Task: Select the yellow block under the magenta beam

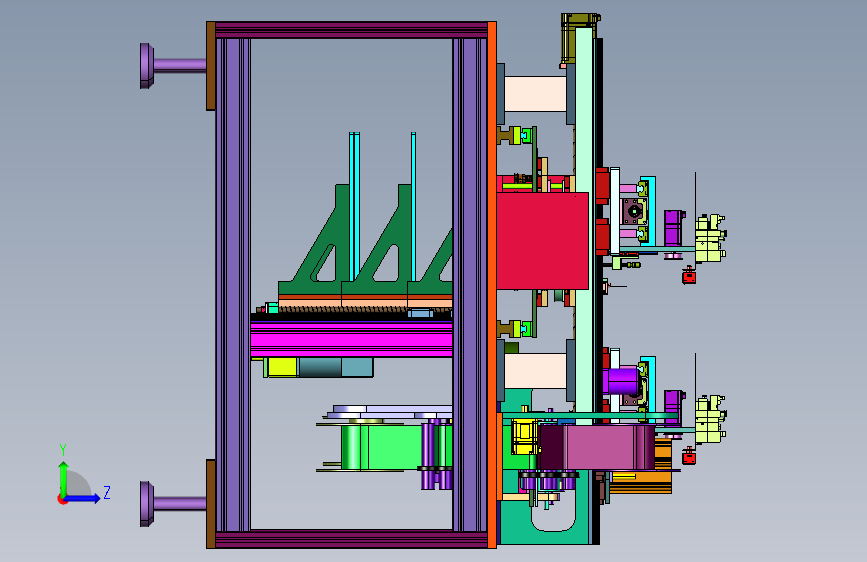Action: [282, 367]
